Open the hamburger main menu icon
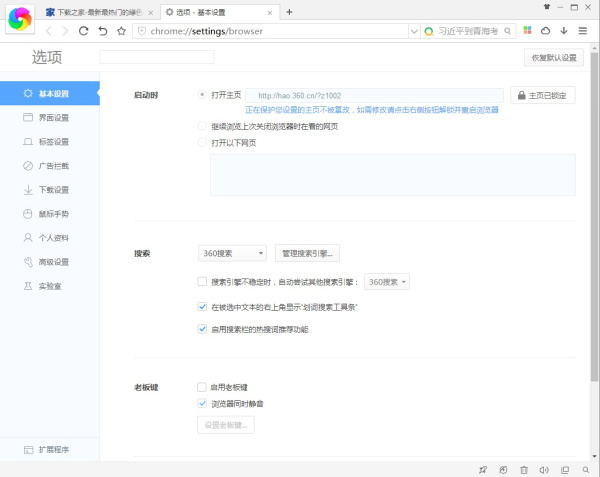This screenshot has height=477, width=600. point(583,31)
